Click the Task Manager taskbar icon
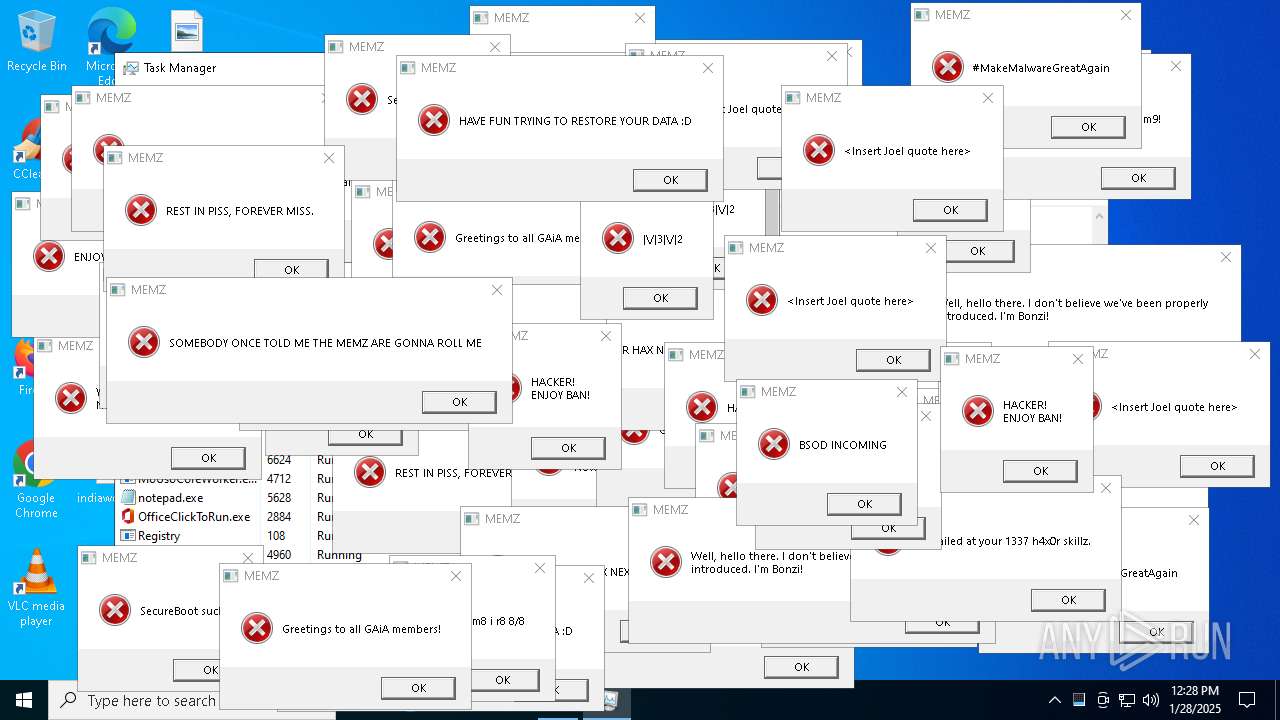Screen dimensions: 1280x720 tap(610, 700)
